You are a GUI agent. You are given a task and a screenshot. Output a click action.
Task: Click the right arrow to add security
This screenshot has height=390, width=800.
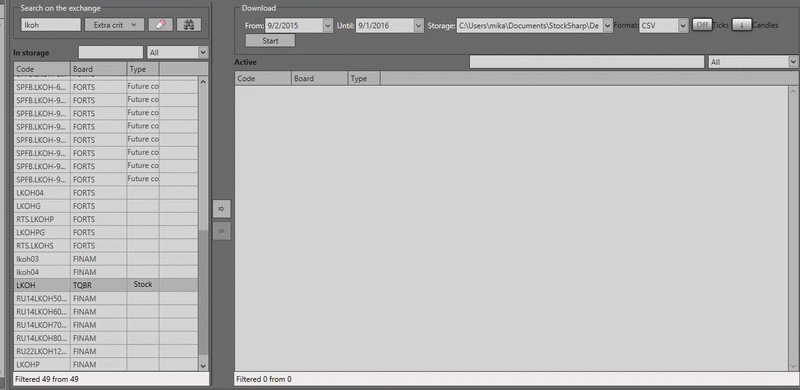[x=221, y=209]
